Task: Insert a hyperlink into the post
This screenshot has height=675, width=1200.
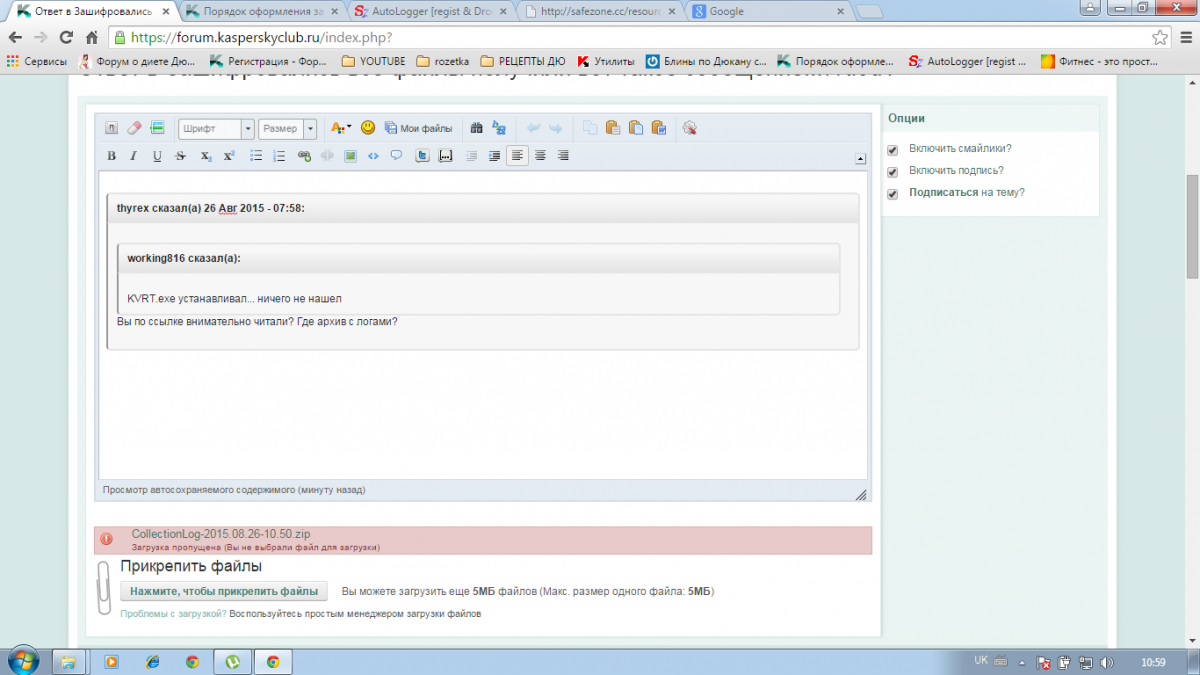Action: pyautogui.click(x=304, y=156)
